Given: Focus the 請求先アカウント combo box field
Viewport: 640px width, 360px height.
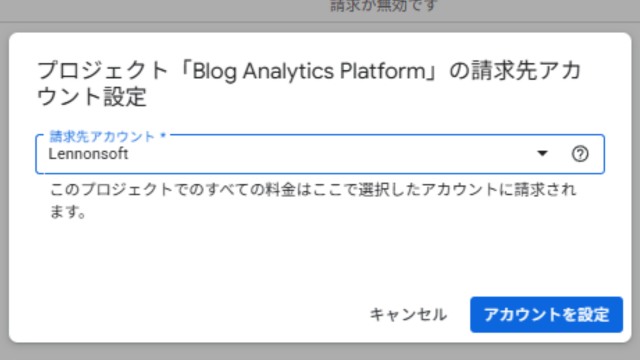Looking at the screenshot, I should (x=320, y=154).
